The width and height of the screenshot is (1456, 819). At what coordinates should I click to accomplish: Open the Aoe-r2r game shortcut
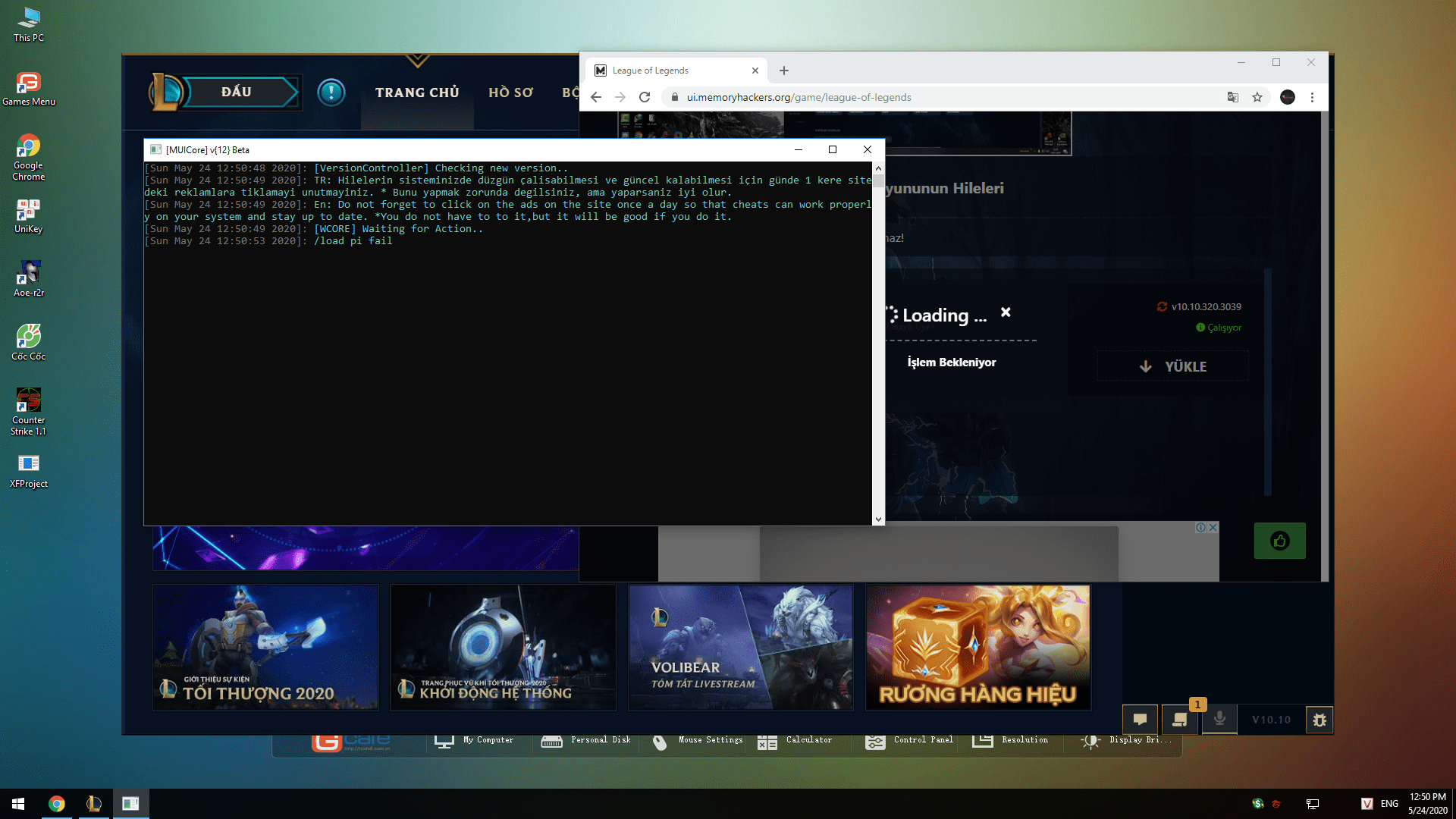click(x=29, y=278)
